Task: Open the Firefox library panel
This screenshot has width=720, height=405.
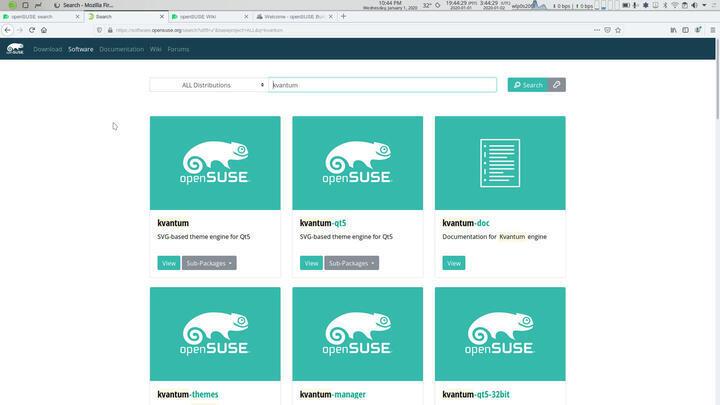Action: (673, 30)
